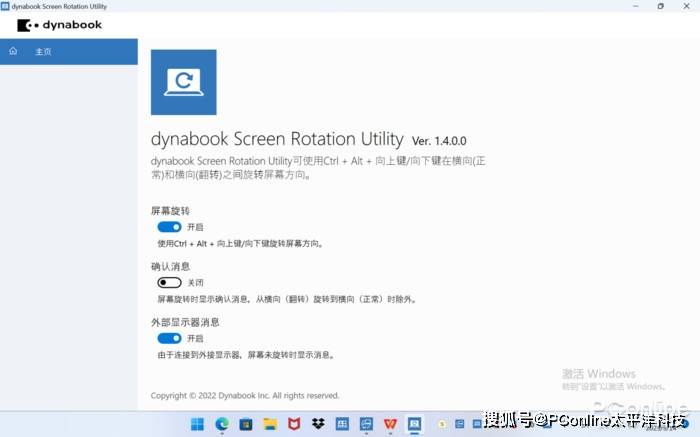
Task: Restore down the utility window
Action: (661, 6)
